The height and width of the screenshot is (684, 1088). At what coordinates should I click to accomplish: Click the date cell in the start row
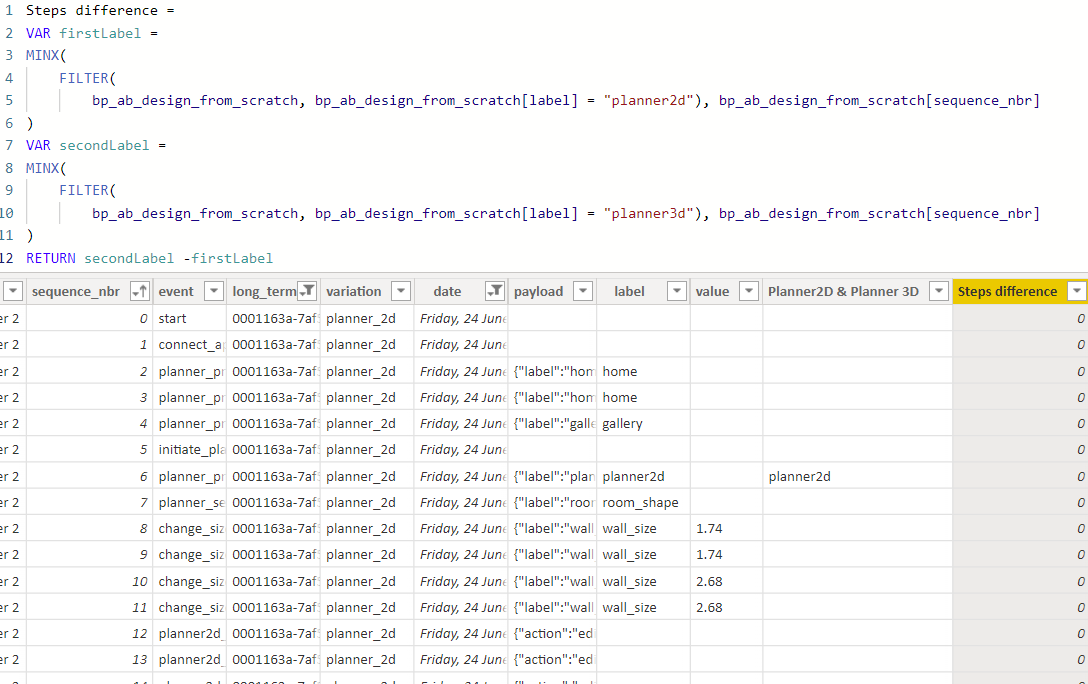[x=461, y=318]
